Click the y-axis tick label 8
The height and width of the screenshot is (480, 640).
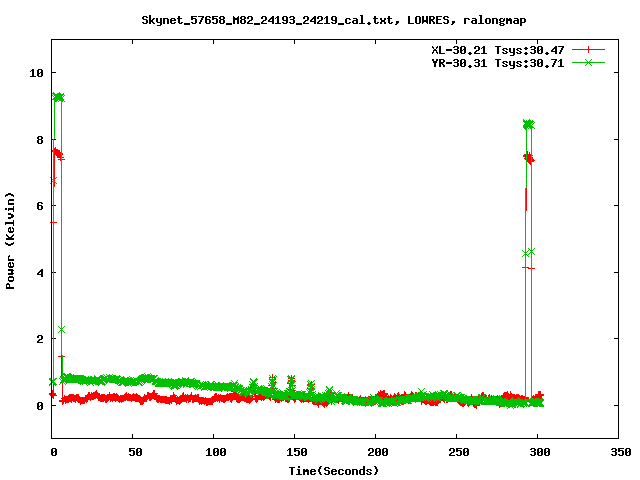(x=40, y=140)
